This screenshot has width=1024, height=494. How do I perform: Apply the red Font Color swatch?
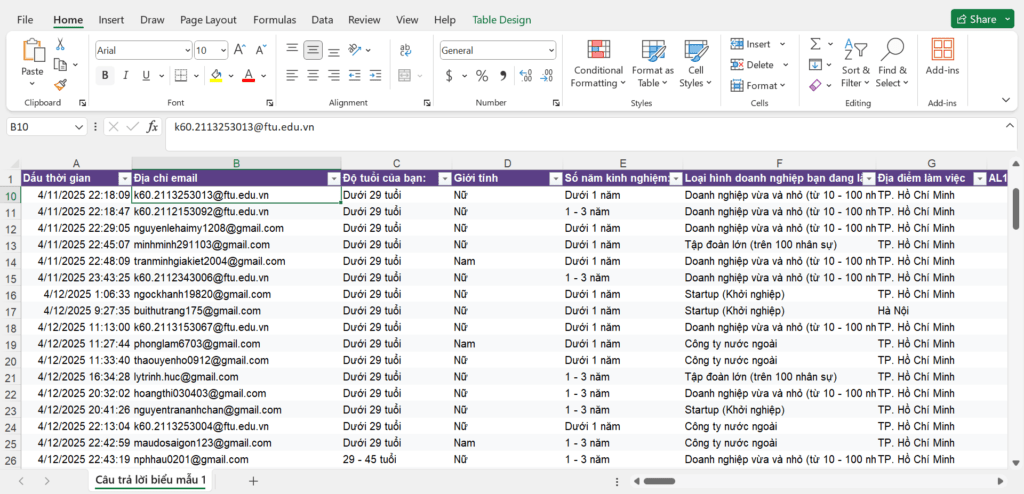pyautogui.click(x=248, y=76)
